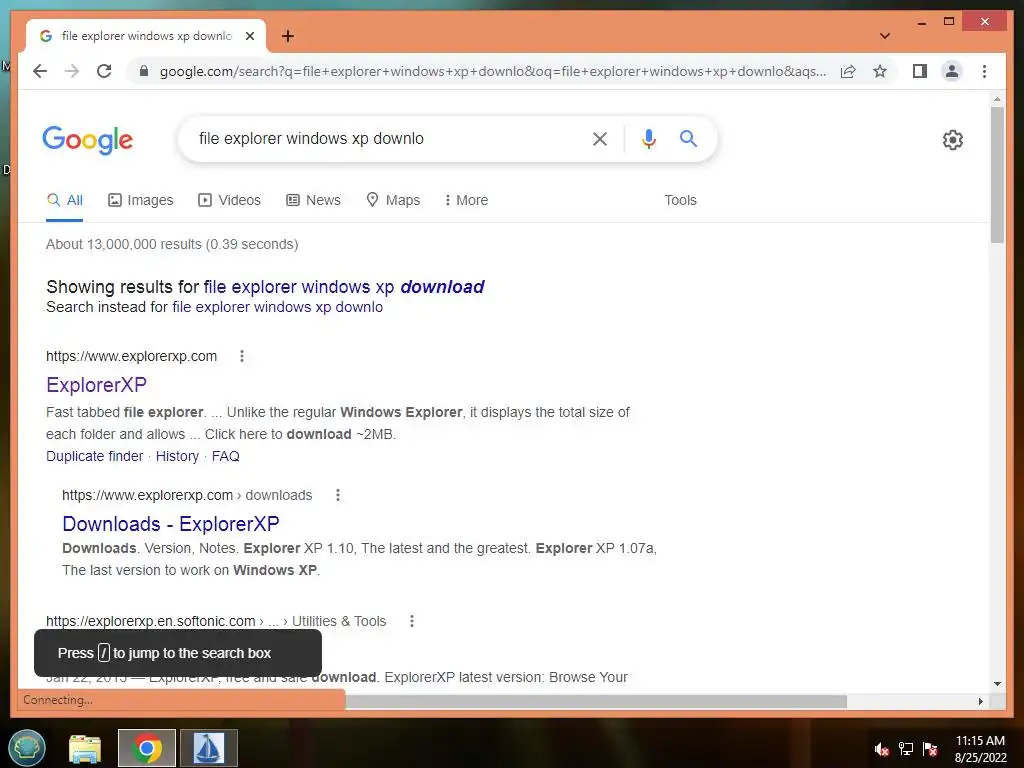The height and width of the screenshot is (768, 1024).
Task: Click the browser address bar URL
Action: (493, 71)
